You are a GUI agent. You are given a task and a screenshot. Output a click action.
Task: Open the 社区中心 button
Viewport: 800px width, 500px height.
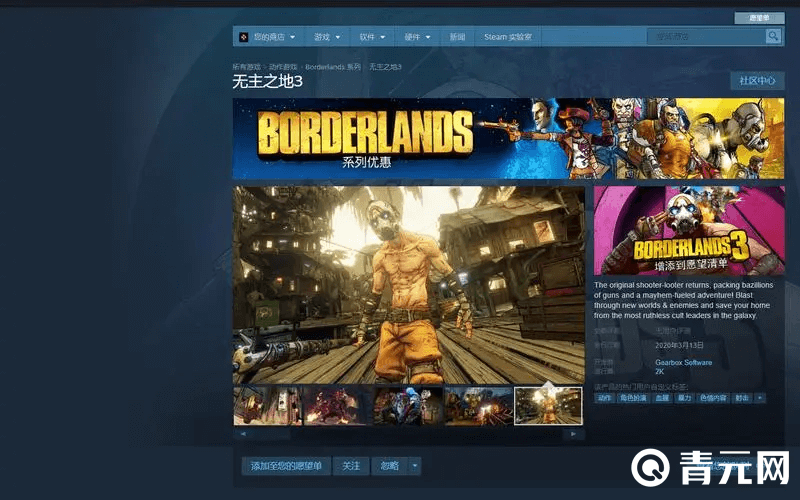pyautogui.click(x=757, y=81)
